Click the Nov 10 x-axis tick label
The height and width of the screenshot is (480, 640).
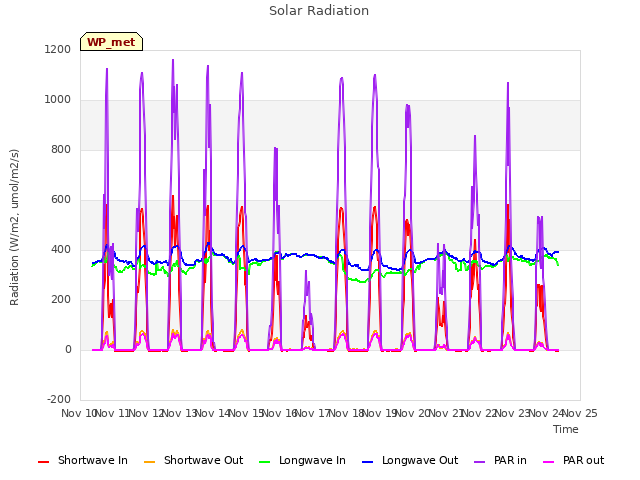point(78,413)
